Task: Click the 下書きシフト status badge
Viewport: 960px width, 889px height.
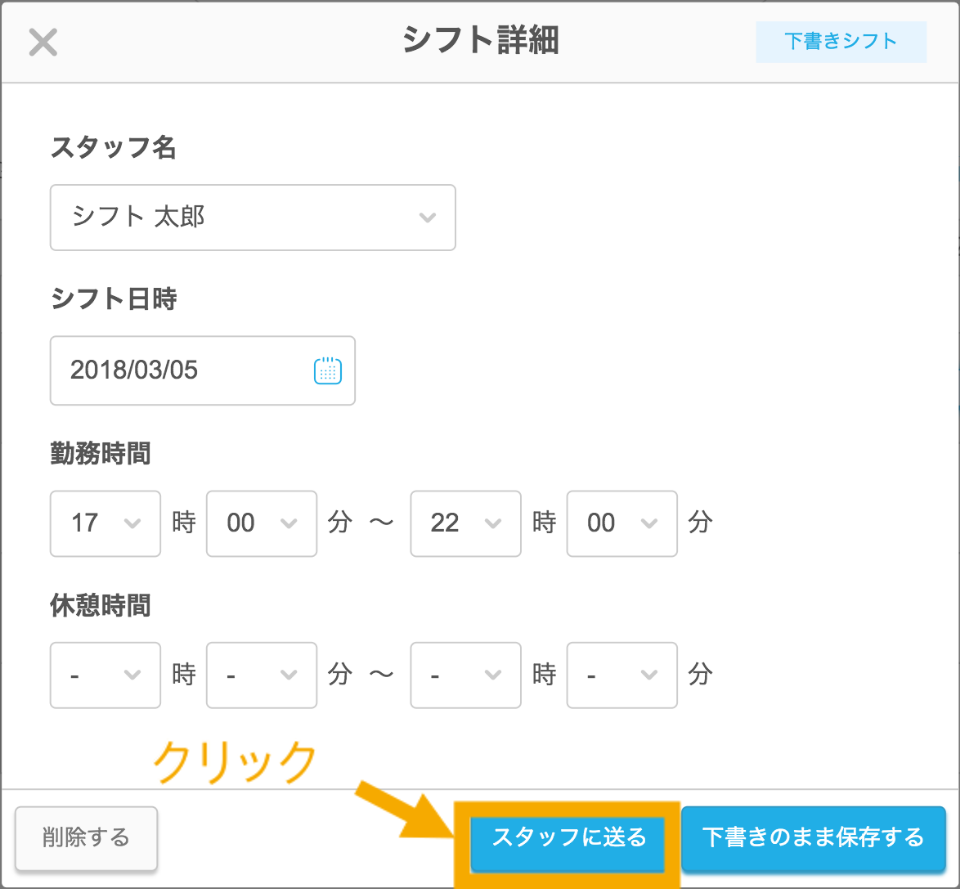Action: (x=840, y=42)
